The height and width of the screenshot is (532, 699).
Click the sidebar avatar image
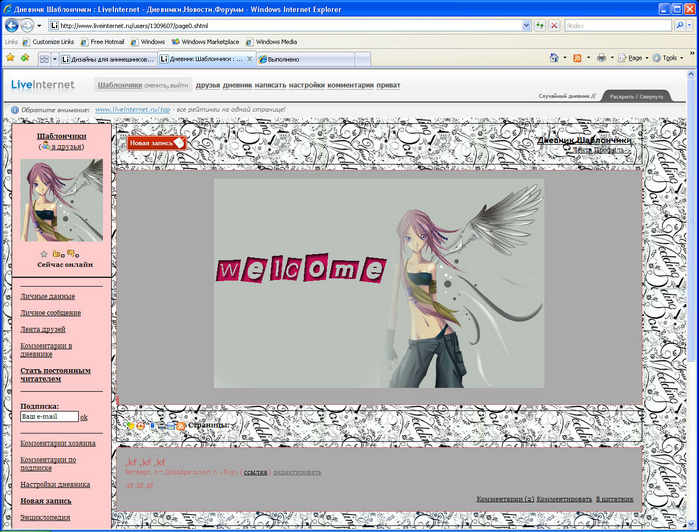coord(62,200)
